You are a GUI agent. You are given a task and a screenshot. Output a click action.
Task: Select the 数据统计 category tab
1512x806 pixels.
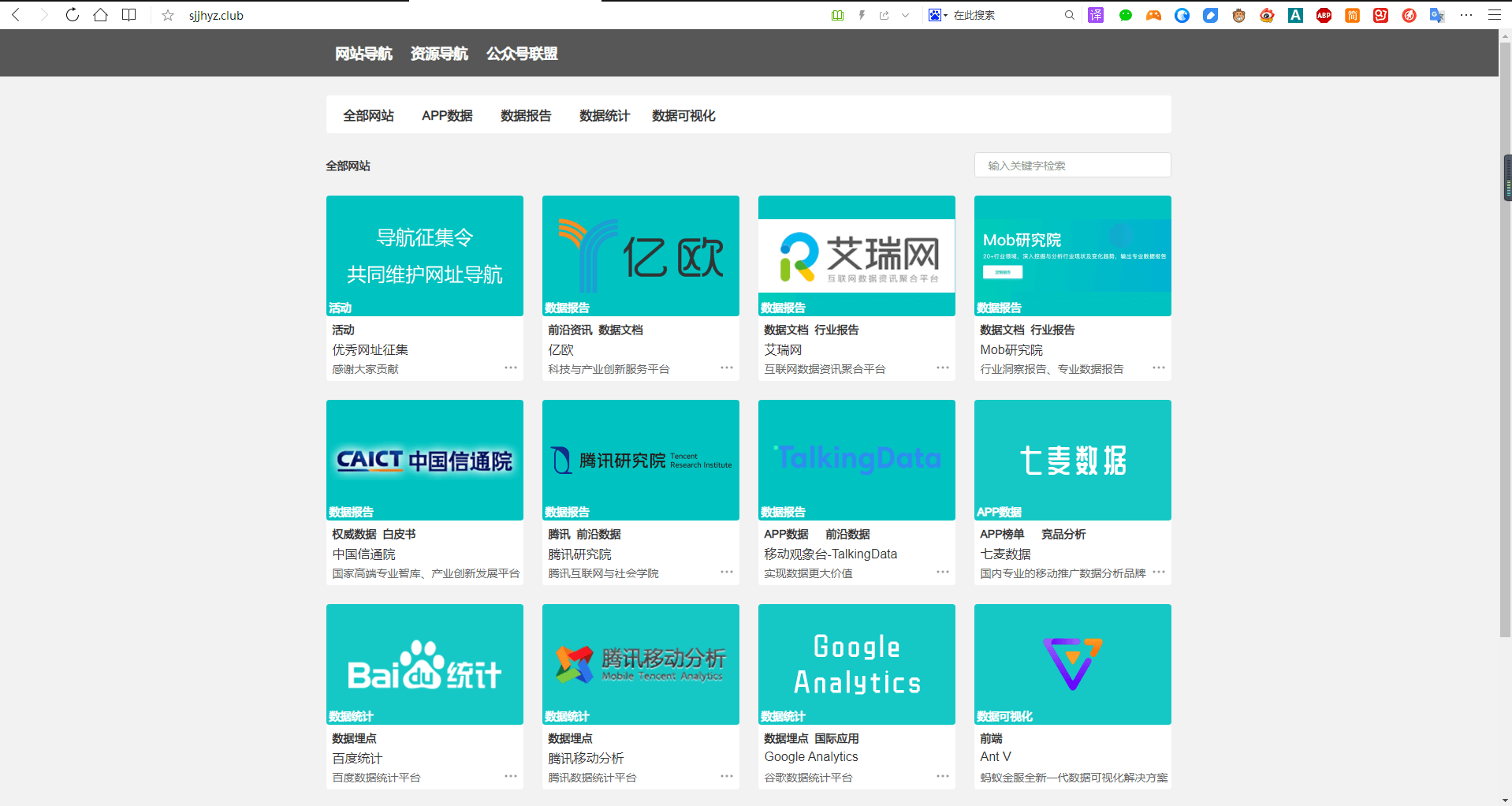click(x=605, y=116)
